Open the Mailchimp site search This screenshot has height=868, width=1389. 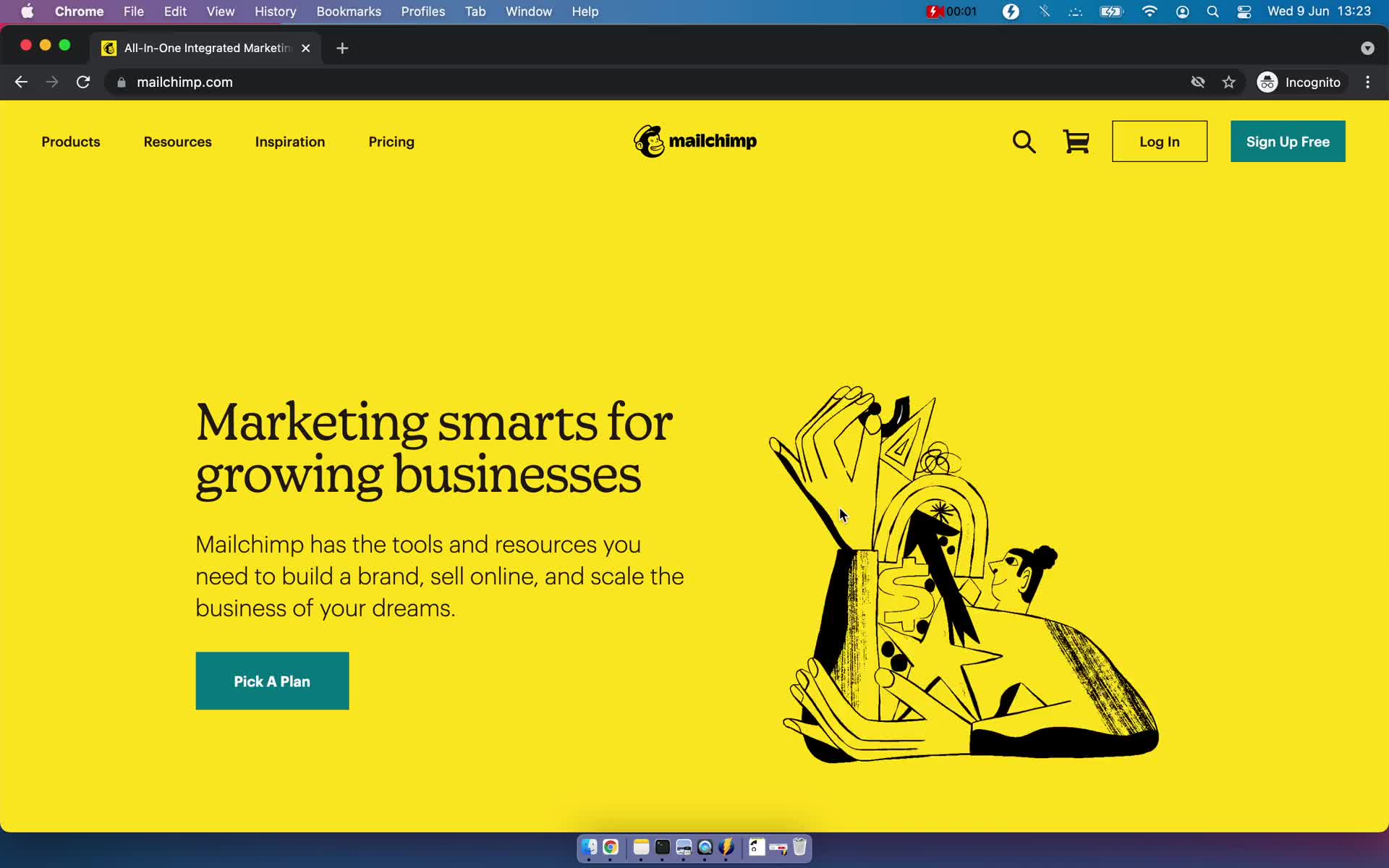(x=1024, y=142)
